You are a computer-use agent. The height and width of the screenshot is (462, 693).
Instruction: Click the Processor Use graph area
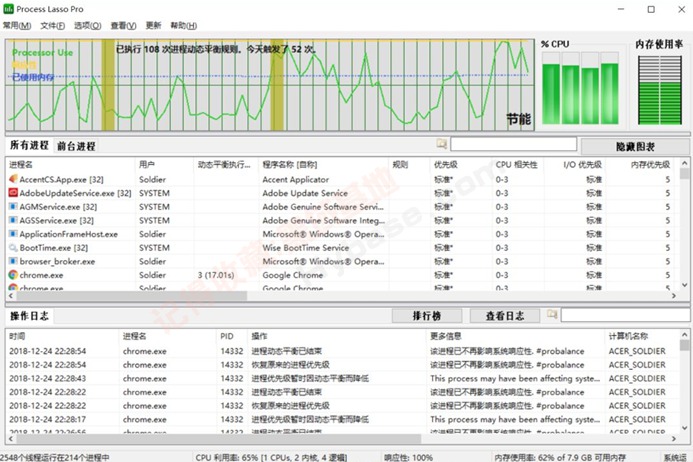pyautogui.click(x=270, y=84)
